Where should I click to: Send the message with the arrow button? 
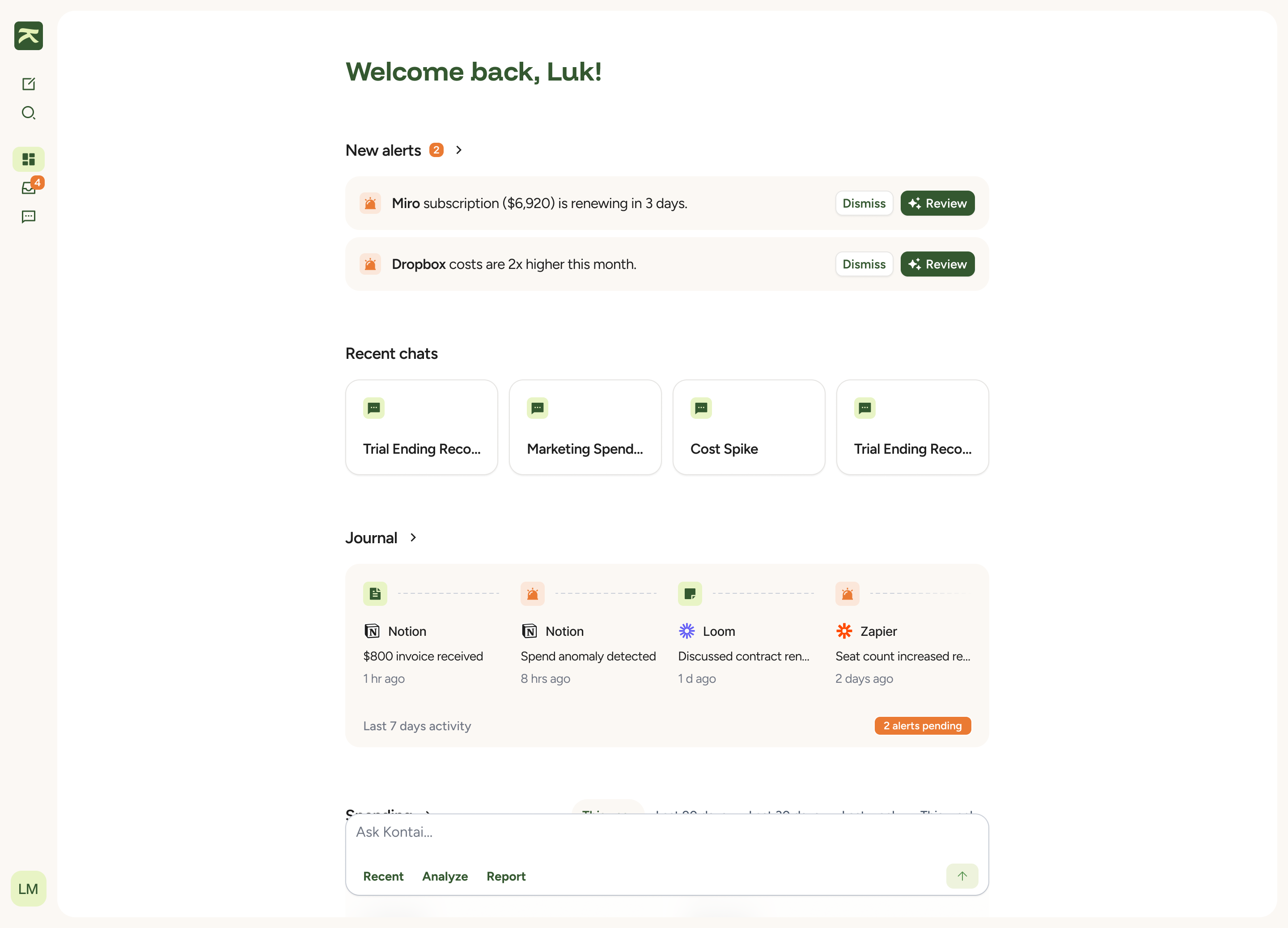[962, 876]
